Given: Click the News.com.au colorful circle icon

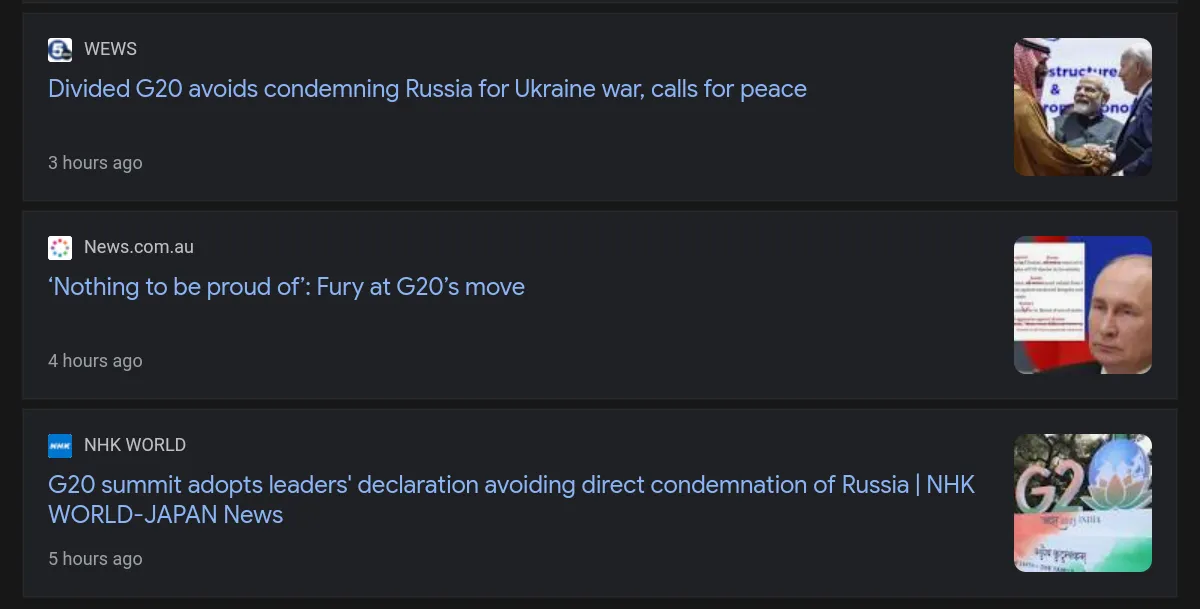Looking at the screenshot, I should coord(60,248).
